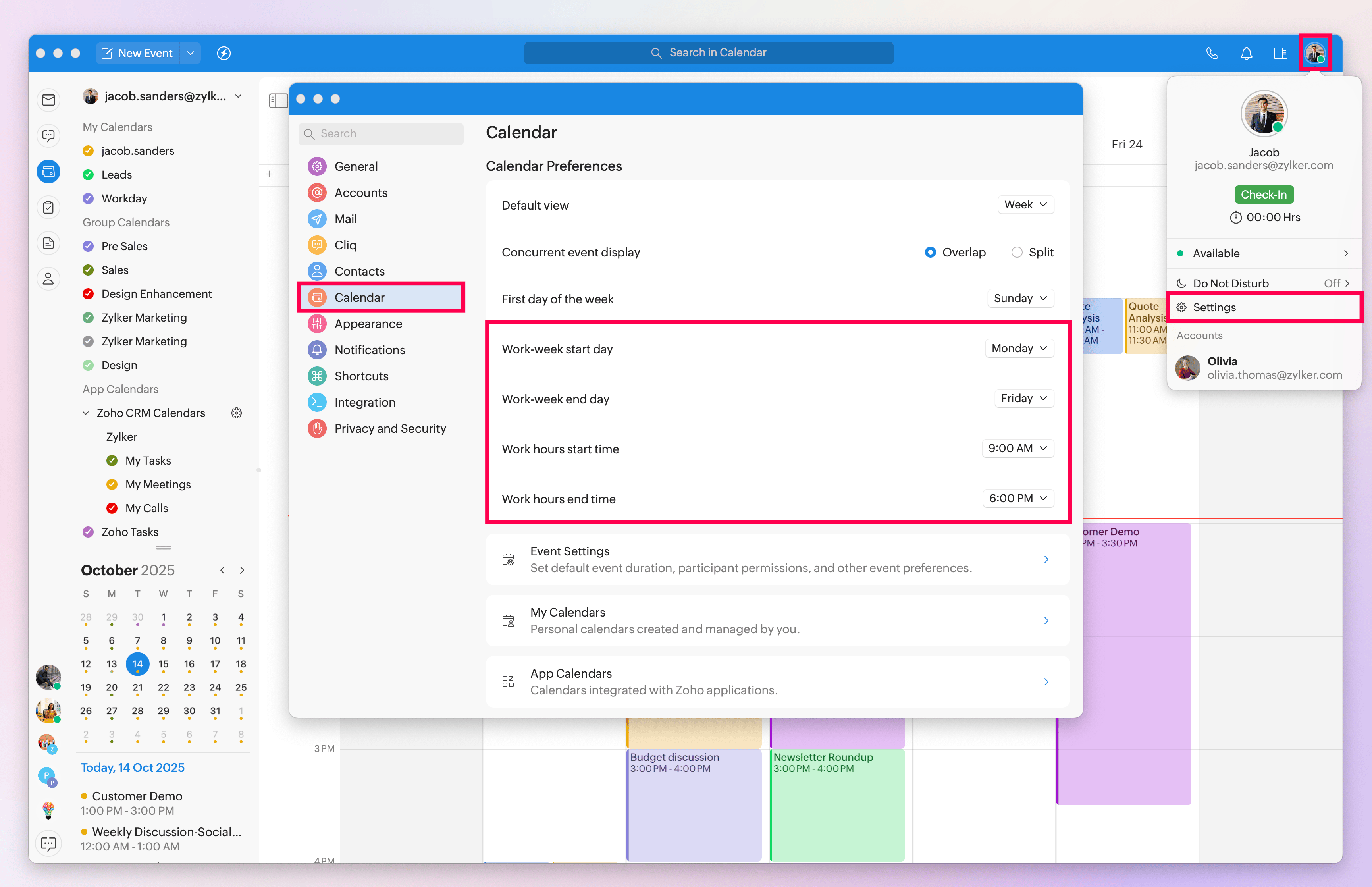Toggle the sidebar panel icon in the settings window
This screenshot has width=1372, height=887.
click(x=278, y=101)
